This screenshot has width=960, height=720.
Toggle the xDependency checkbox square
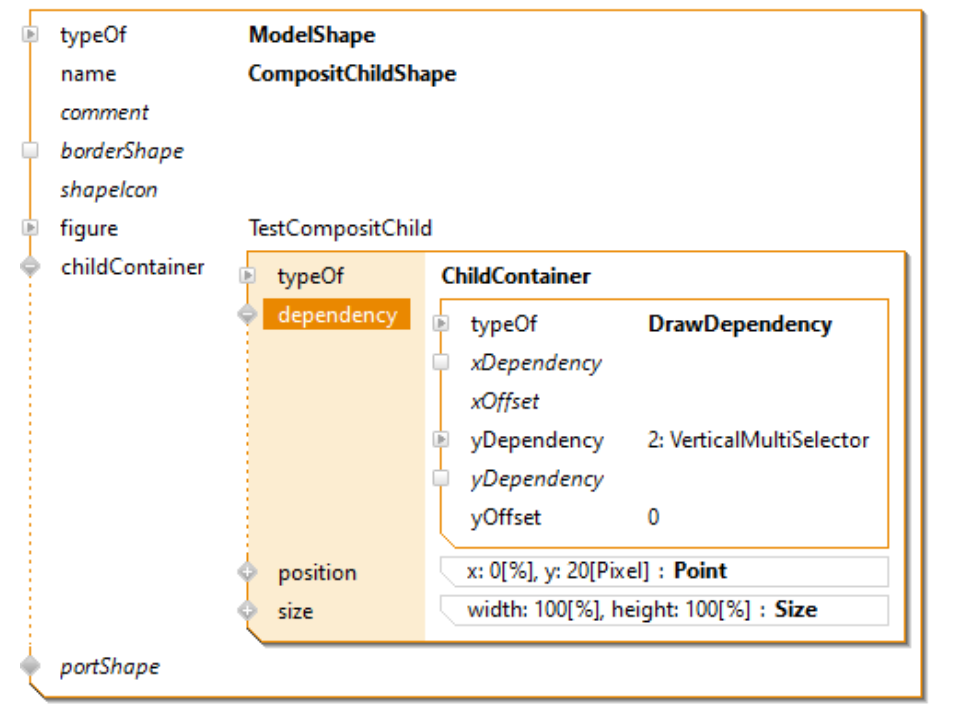pos(440,362)
